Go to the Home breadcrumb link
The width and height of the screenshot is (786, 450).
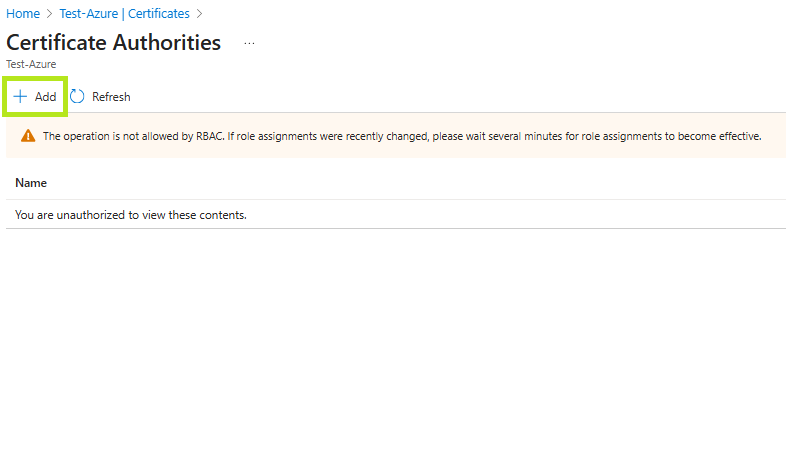point(23,14)
